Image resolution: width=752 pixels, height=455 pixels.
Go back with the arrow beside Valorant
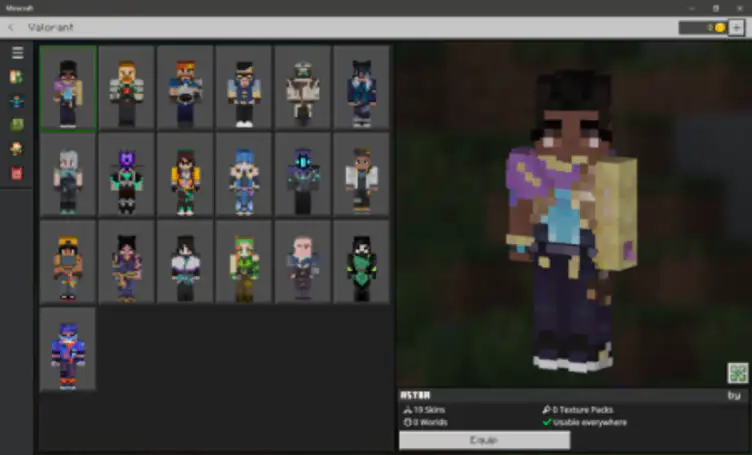(x=12, y=27)
